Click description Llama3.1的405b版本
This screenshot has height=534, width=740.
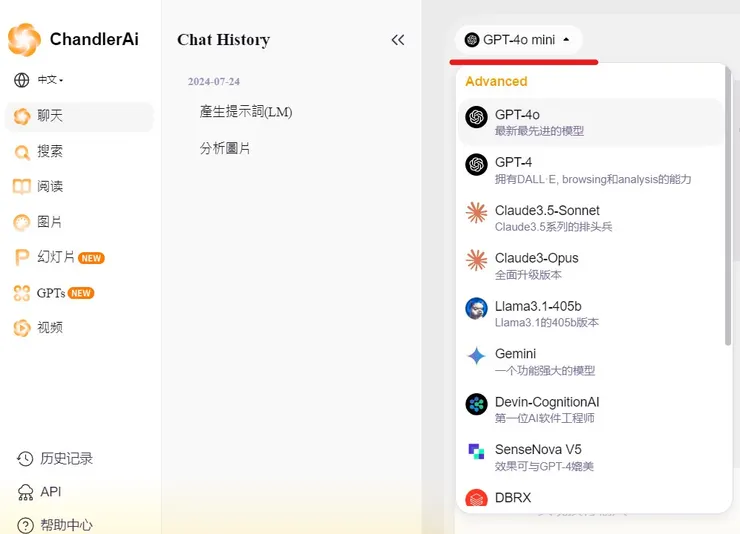tap(547, 323)
